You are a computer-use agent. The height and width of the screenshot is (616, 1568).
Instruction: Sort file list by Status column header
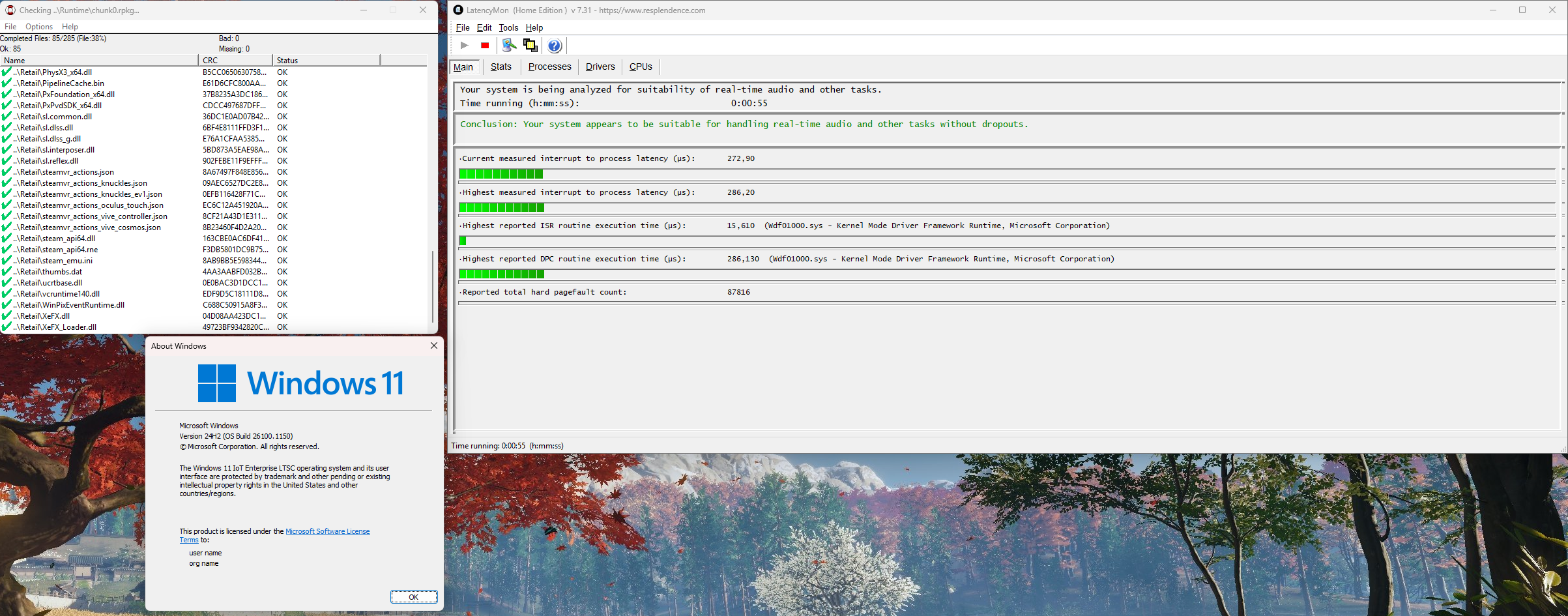pyautogui.click(x=326, y=60)
